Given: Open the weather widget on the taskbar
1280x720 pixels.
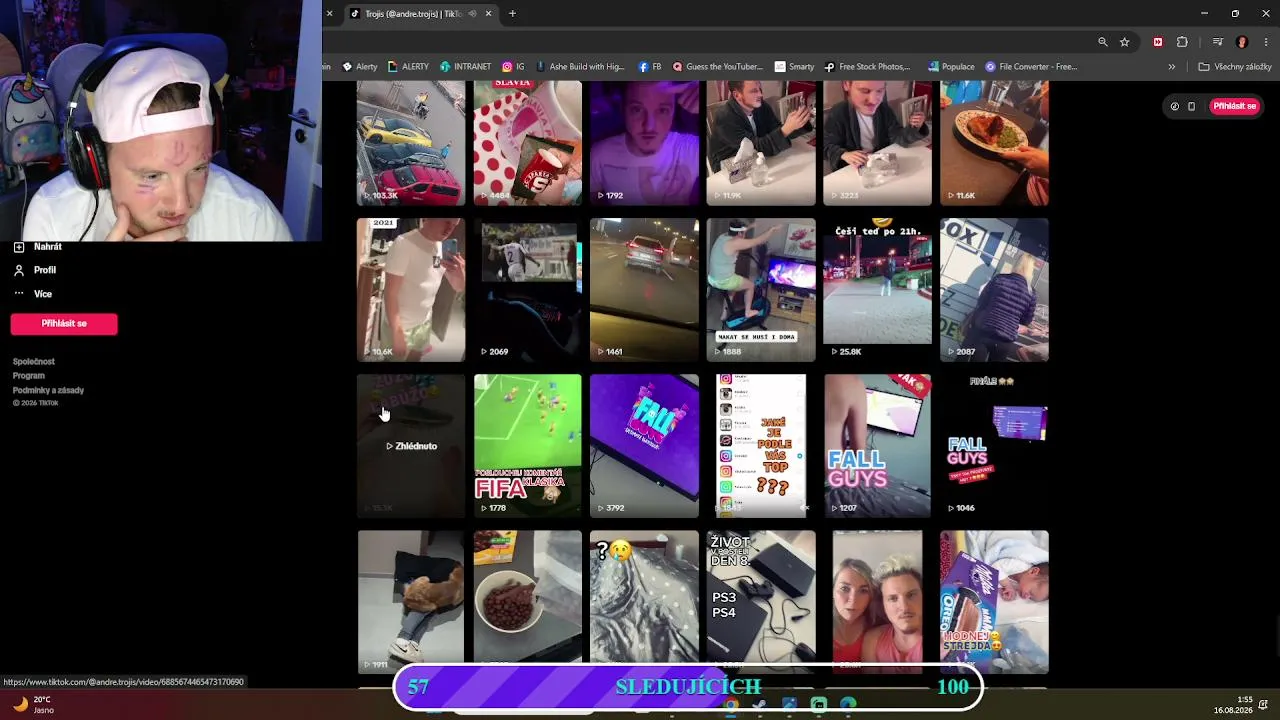Looking at the screenshot, I should click(x=33, y=705).
